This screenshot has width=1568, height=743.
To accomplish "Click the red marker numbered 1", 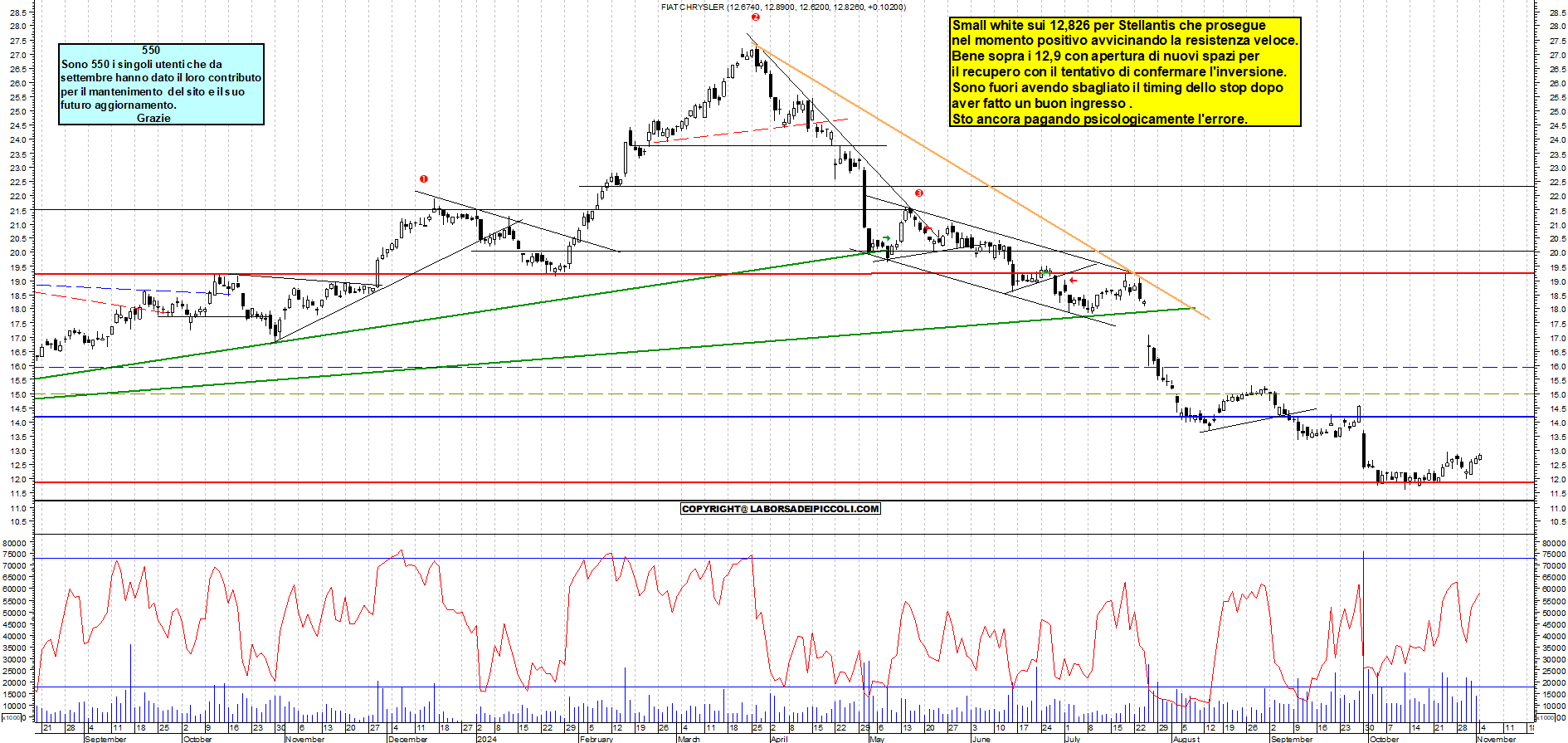I will 424,178.
